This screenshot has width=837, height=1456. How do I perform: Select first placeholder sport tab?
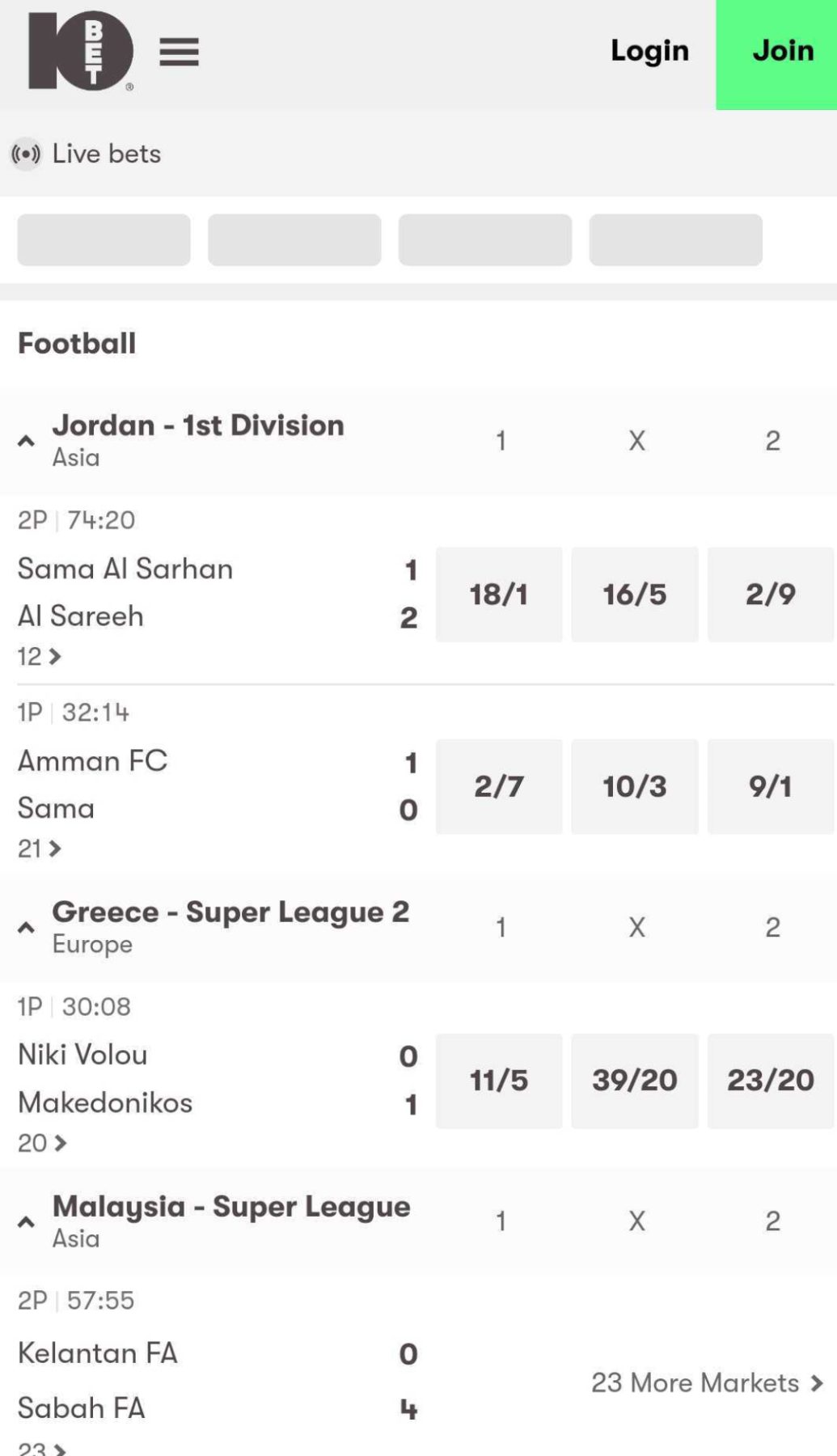coord(104,240)
